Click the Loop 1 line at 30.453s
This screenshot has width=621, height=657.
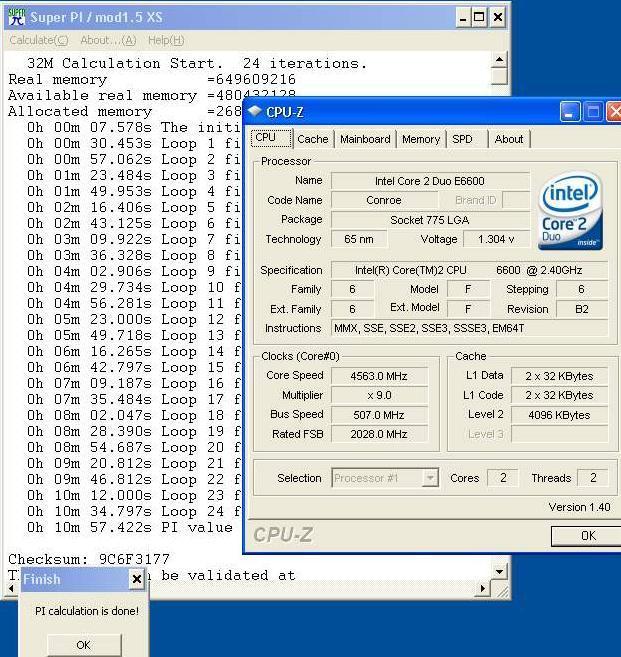pyautogui.click(x=133, y=143)
